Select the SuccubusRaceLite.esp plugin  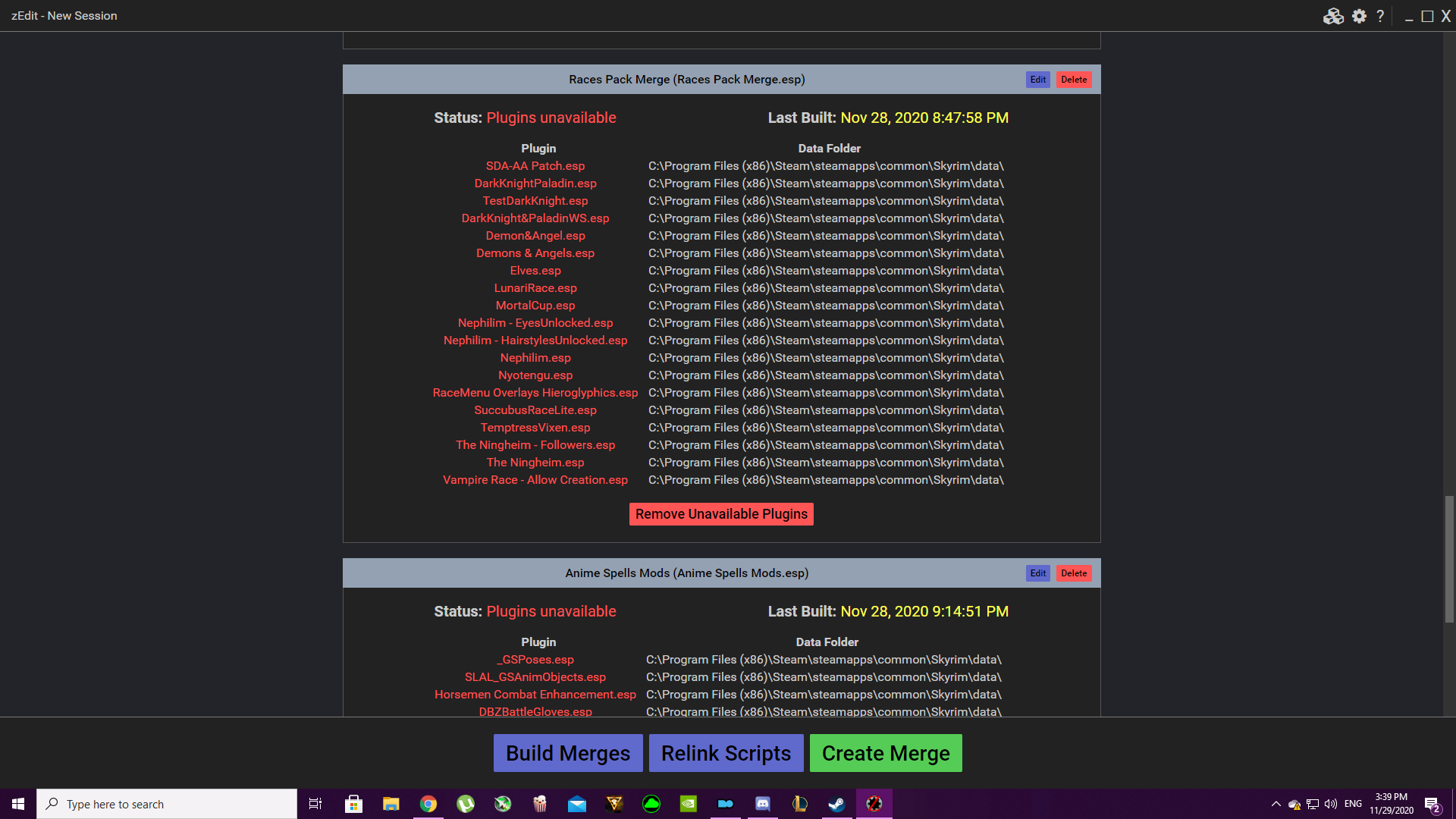point(535,410)
